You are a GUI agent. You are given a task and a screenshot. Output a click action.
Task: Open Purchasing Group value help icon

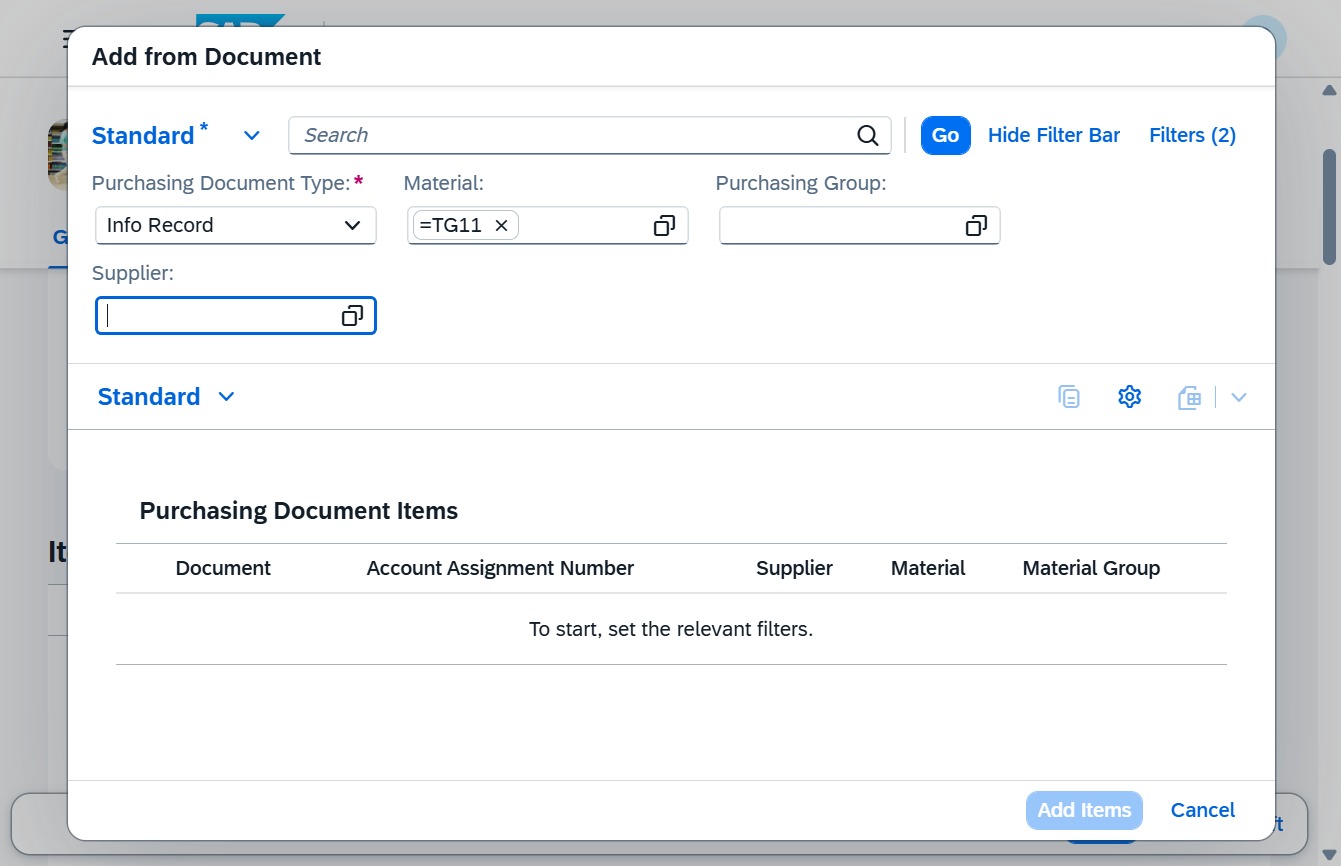(x=976, y=226)
